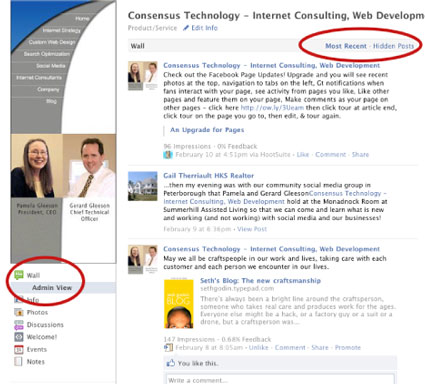Open the An Upgrade for Pages link

coord(207,130)
